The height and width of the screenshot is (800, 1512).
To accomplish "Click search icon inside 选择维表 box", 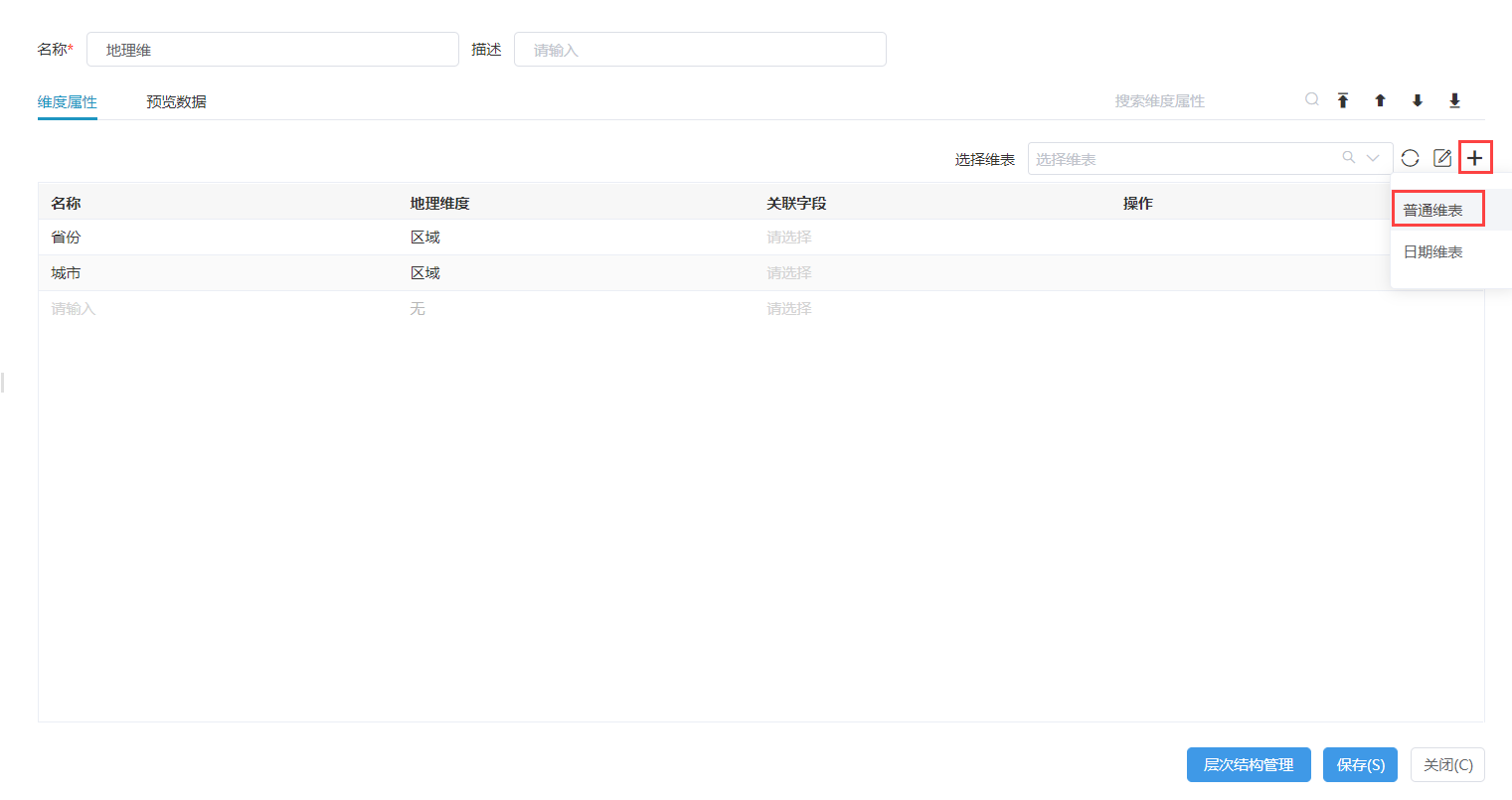I will [1349, 157].
